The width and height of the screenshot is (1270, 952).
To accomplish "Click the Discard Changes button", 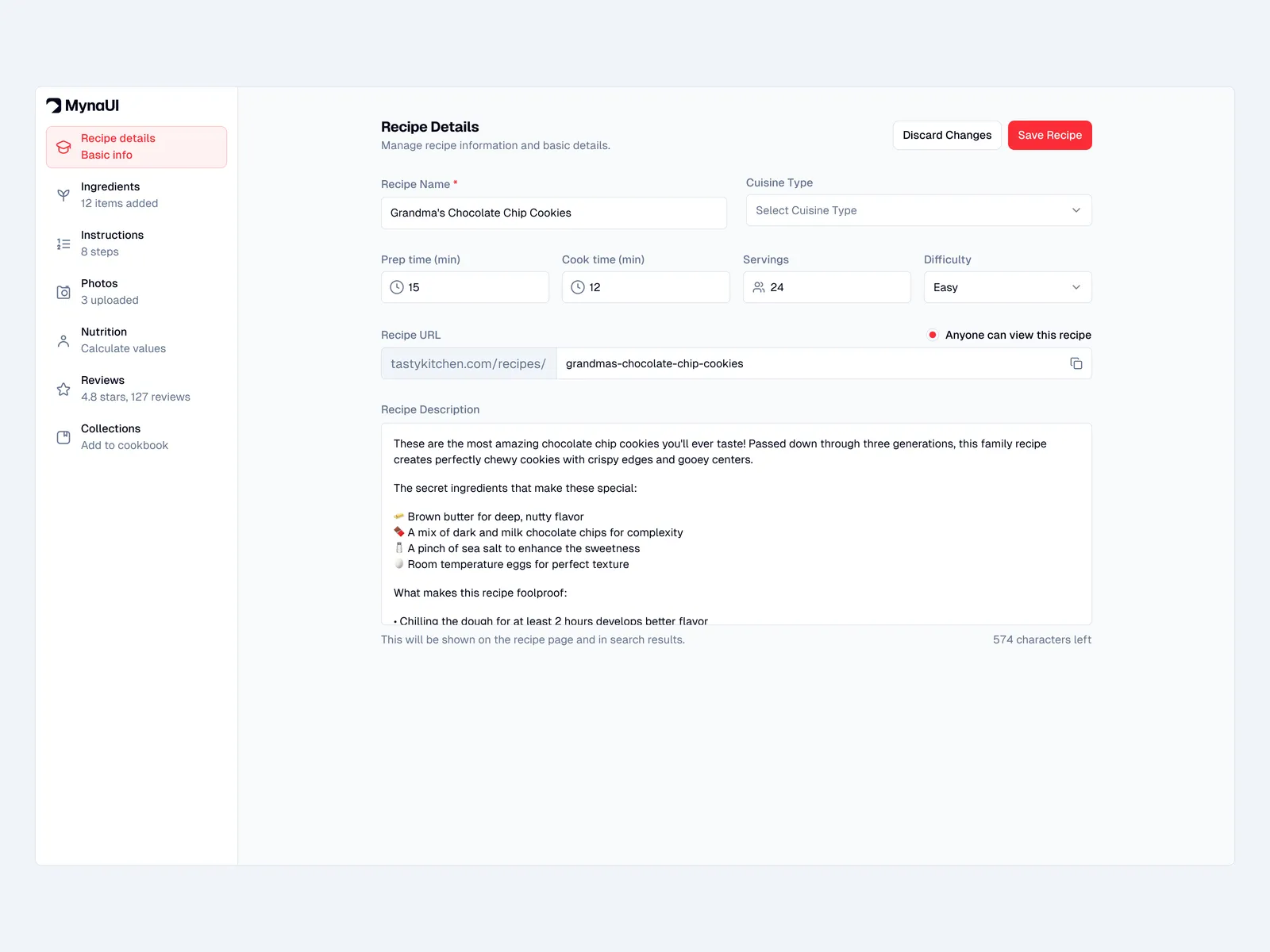I will [946, 135].
